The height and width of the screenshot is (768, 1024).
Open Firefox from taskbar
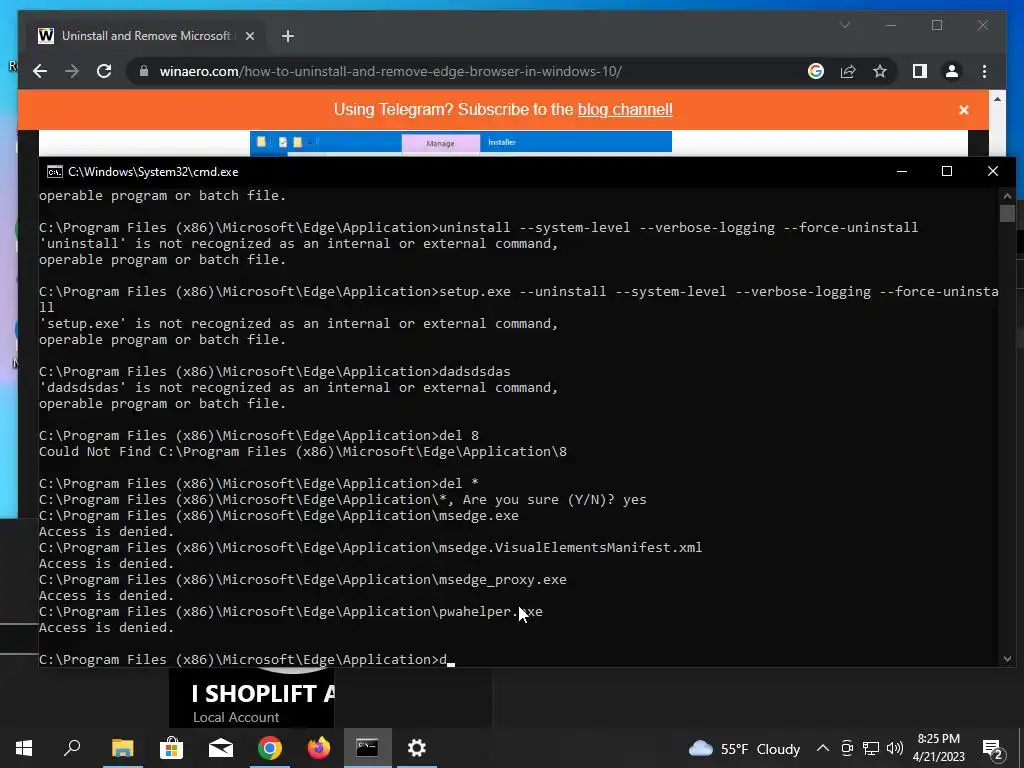[x=319, y=748]
